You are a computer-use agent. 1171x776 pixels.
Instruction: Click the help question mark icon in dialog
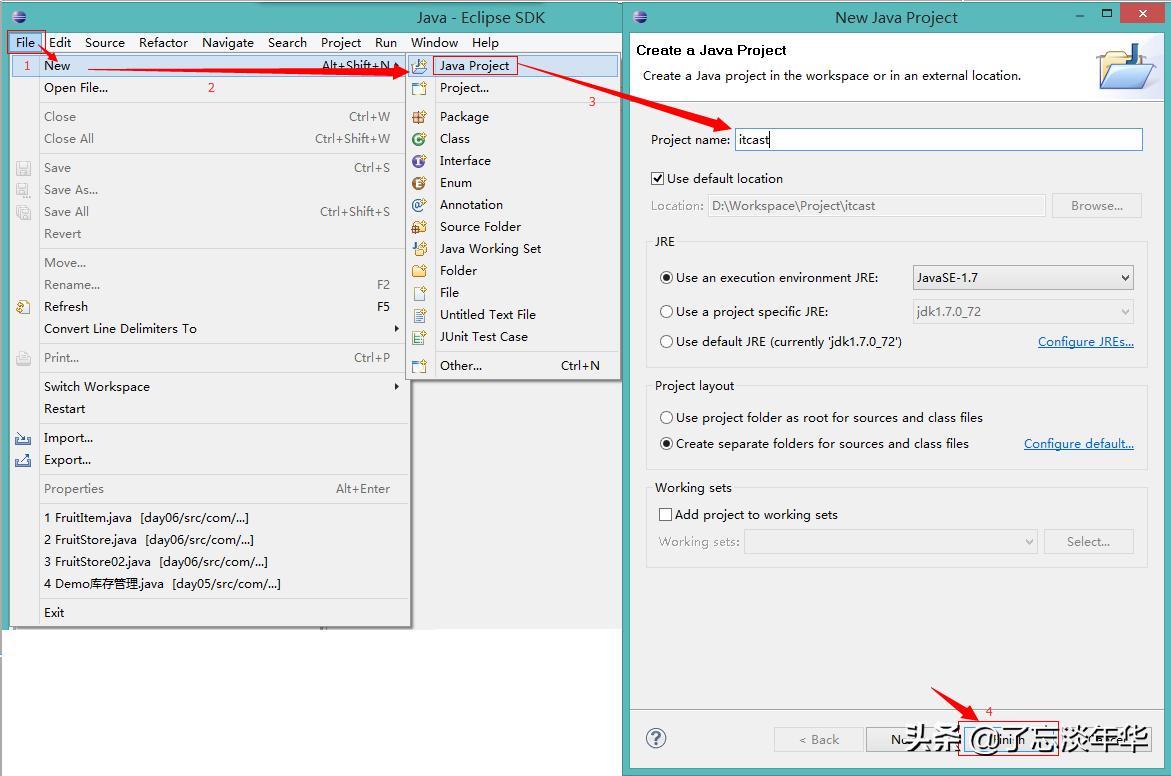(x=656, y=739)
